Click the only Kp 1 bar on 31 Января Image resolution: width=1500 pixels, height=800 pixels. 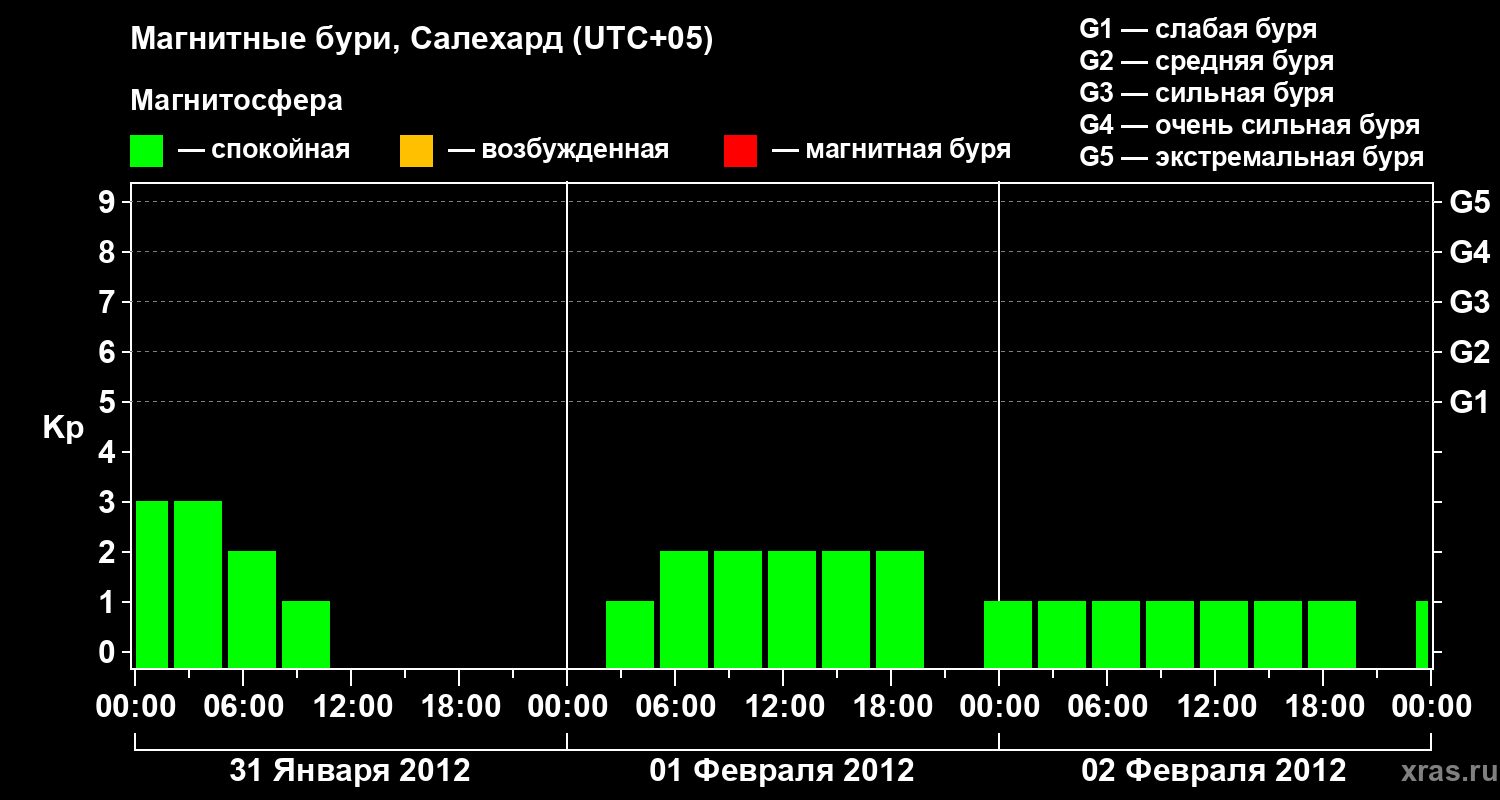tap(306, 634)
